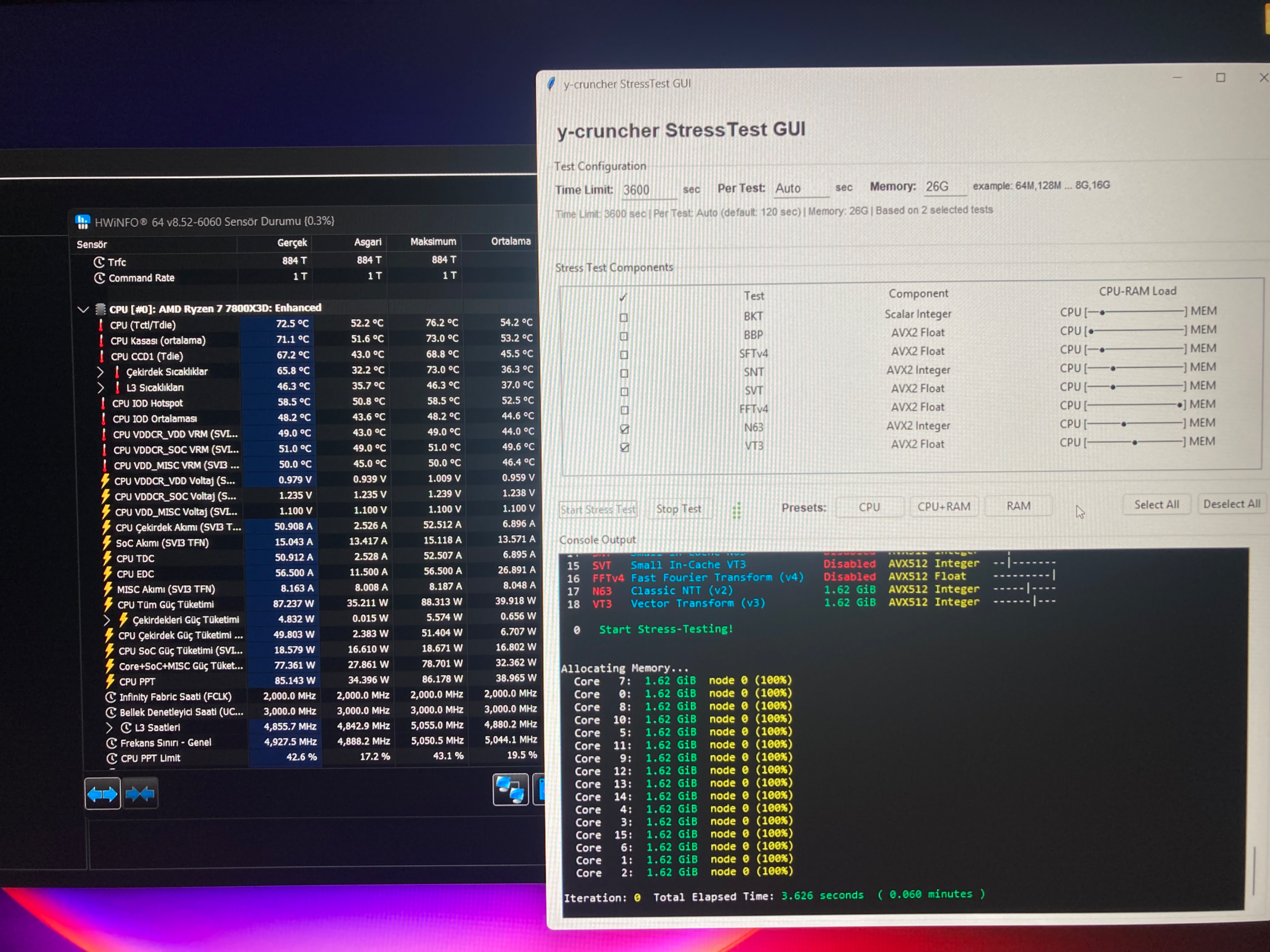Click HWiNFO's expand-columns outward arrows button
1270x952 pixels.
pos(102,794)
